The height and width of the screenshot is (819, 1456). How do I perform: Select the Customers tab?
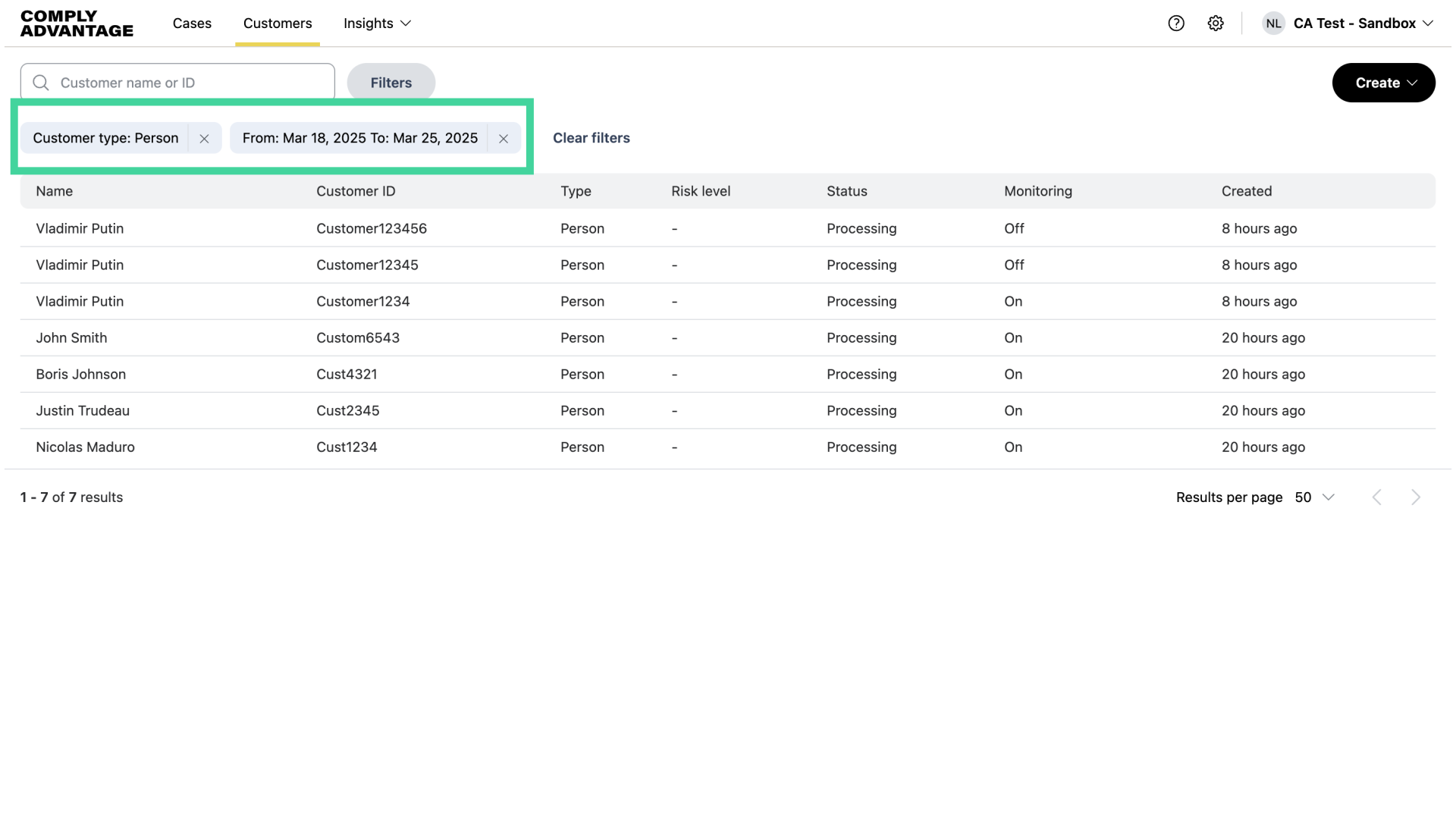pyautogui.click(x=278, y=24)
